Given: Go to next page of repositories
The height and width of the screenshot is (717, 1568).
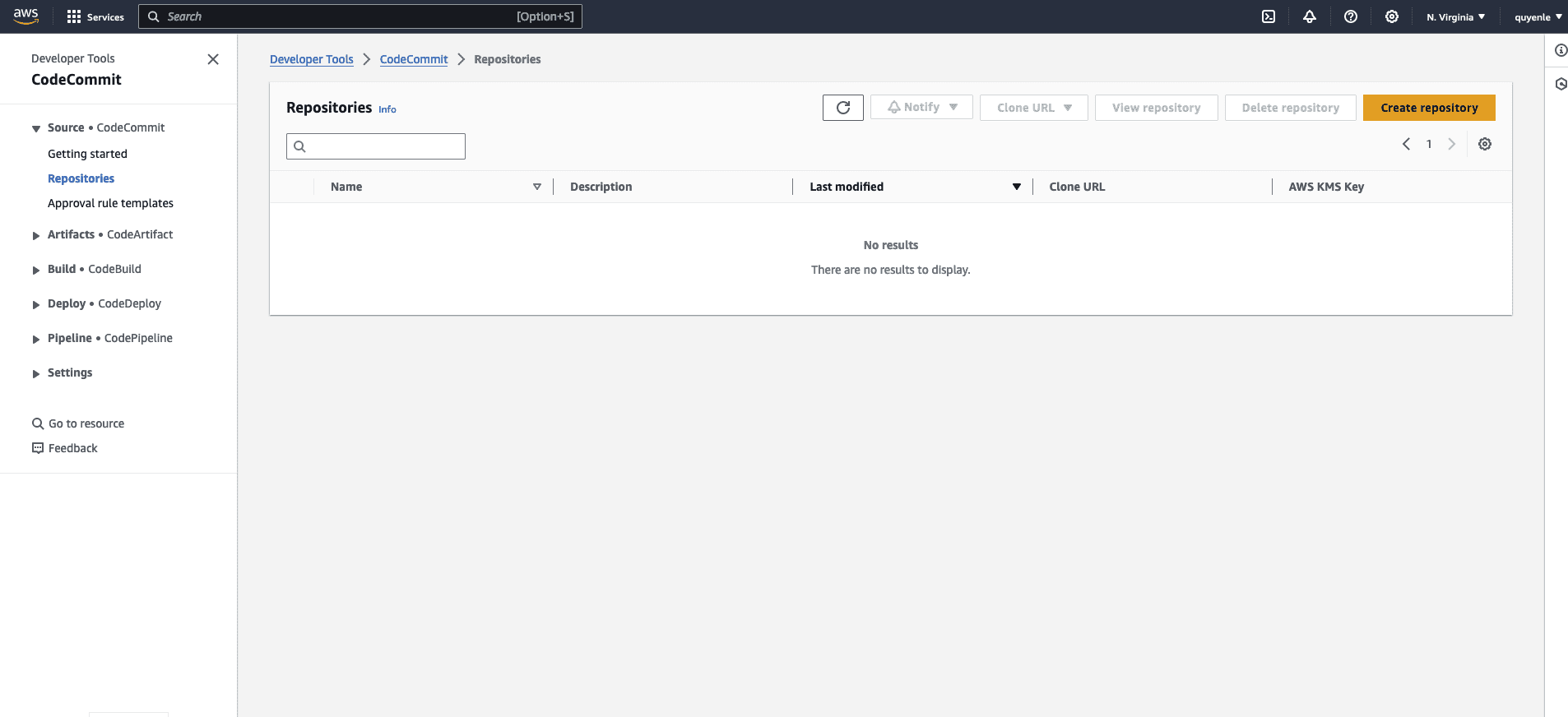Looking at the screenshot, I should point(1452,144).
